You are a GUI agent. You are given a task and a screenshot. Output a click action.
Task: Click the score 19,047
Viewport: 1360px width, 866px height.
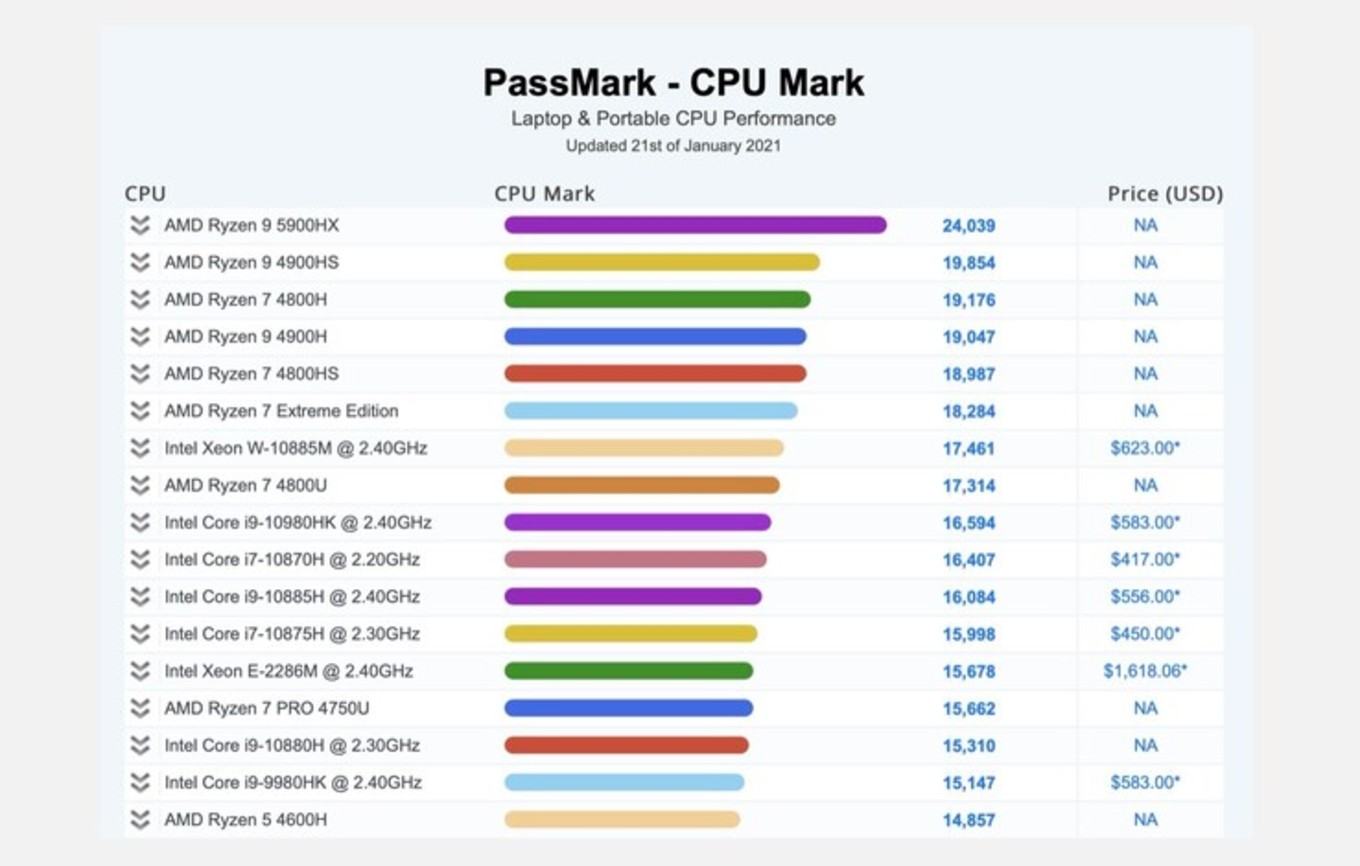[969, 337]
